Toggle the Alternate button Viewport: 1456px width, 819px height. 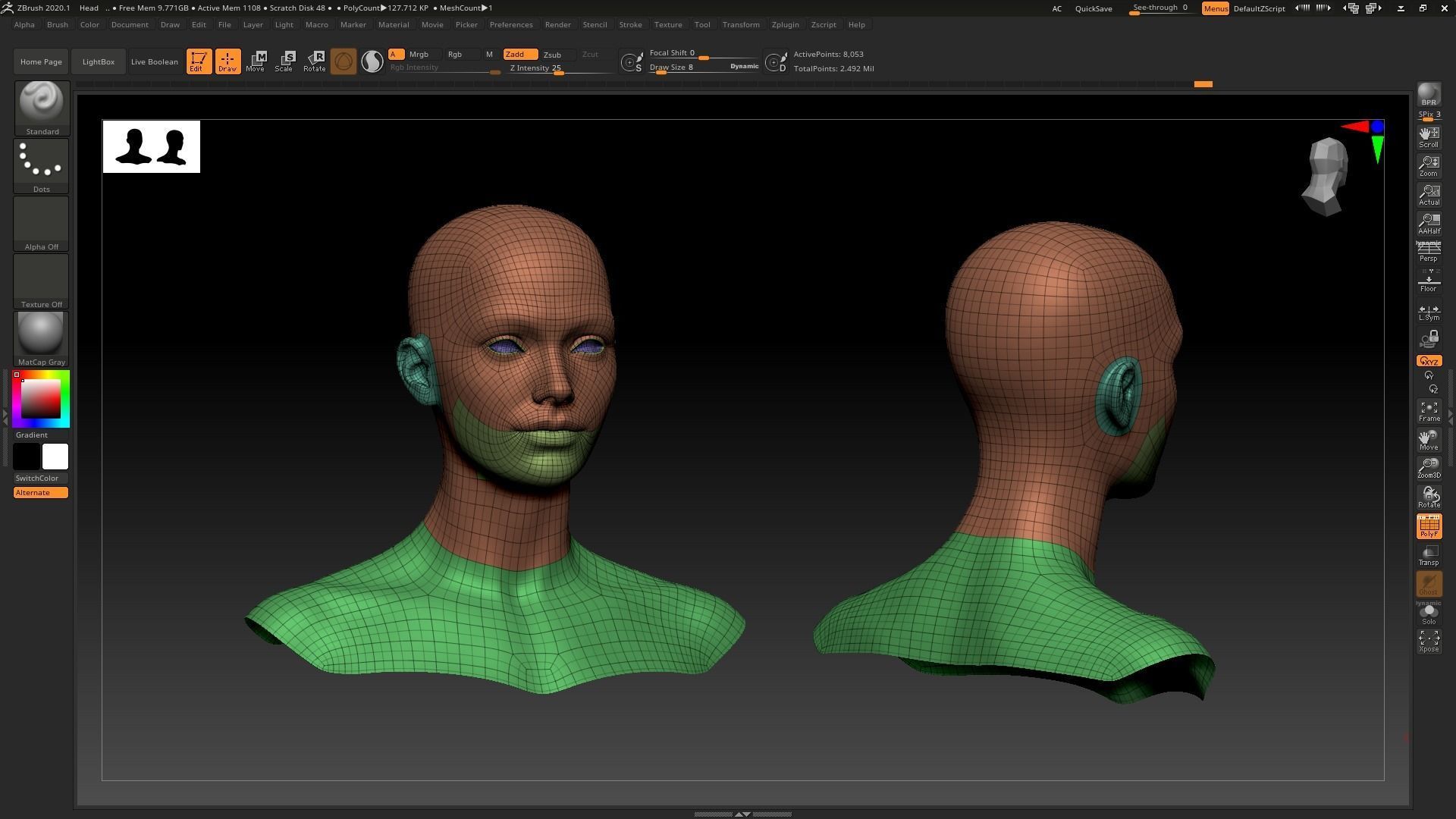41,493
